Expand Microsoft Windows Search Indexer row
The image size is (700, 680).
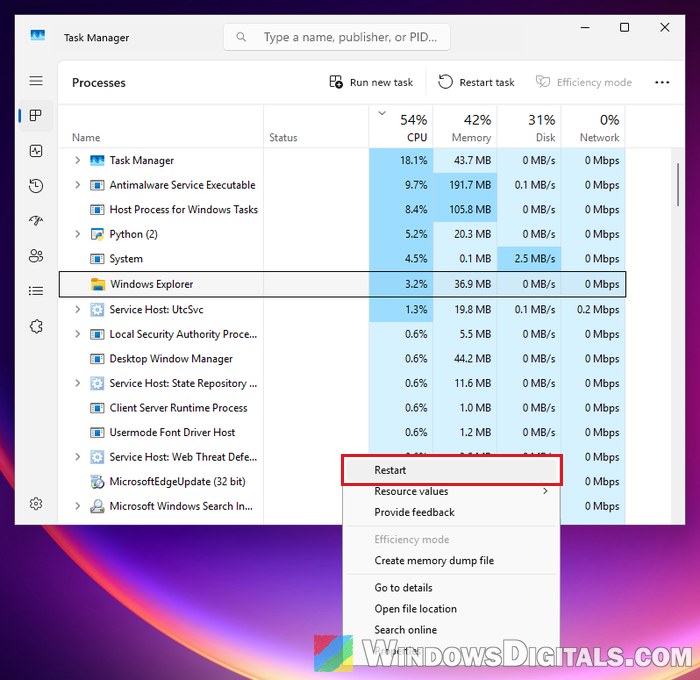click(x=77, y=505)
